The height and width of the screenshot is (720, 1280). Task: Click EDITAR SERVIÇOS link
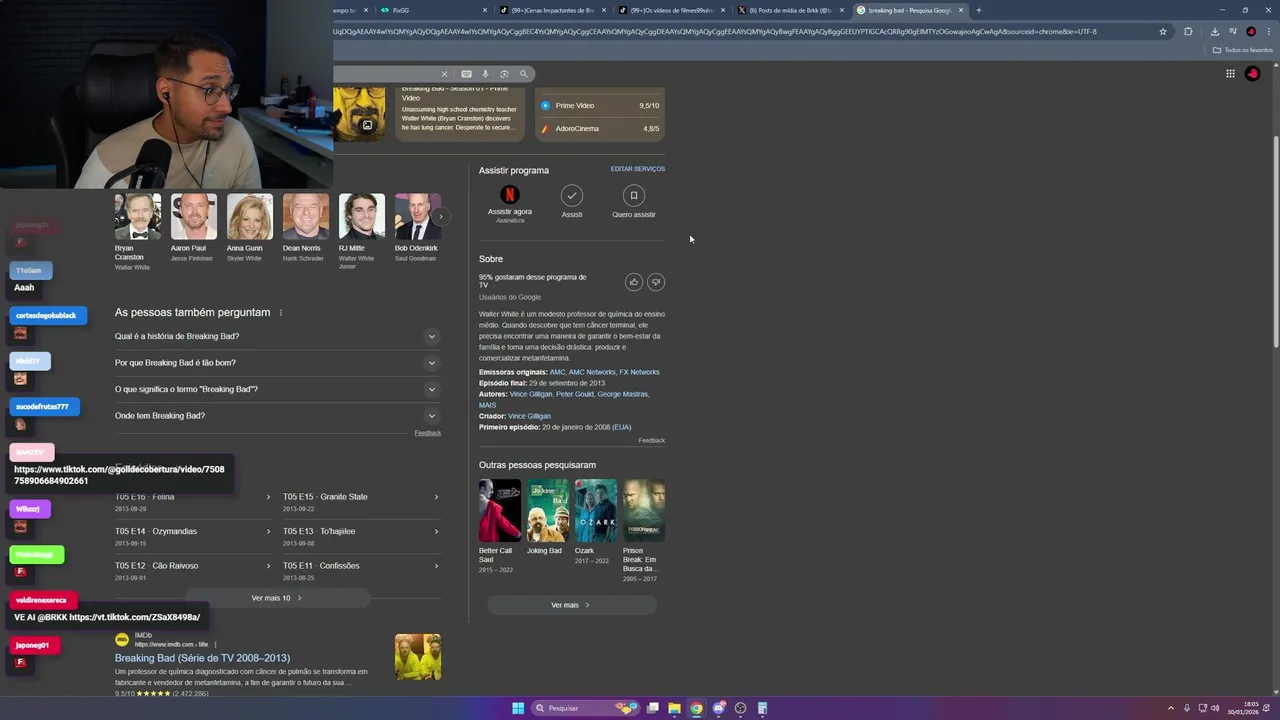pos(638,169)
